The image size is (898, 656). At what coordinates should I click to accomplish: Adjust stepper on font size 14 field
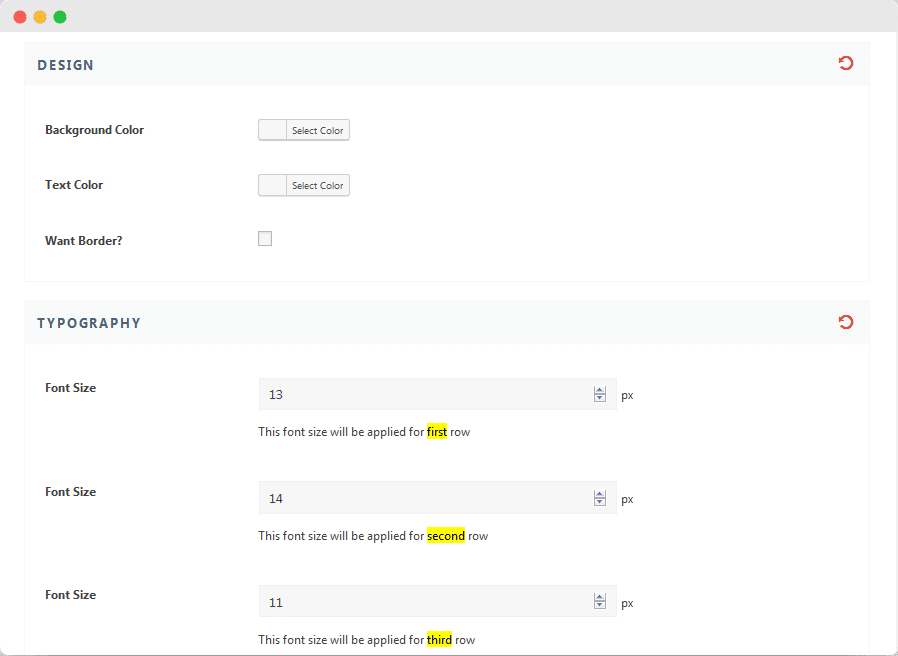point(600,498)
